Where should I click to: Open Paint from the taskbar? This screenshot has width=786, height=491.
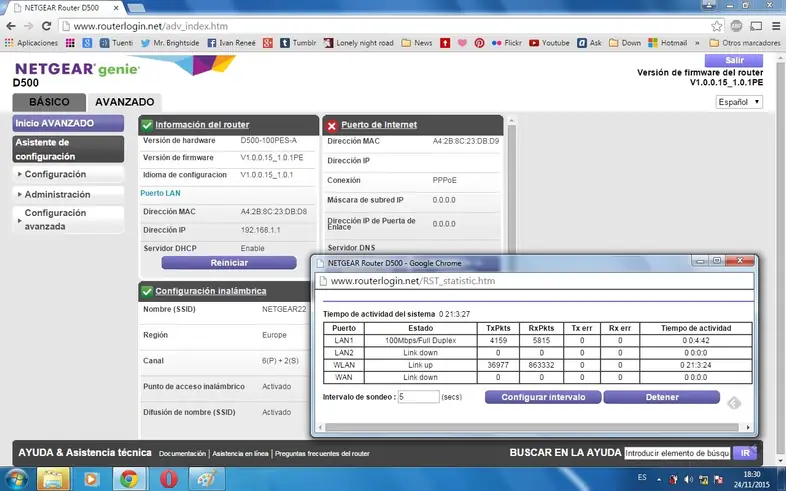[207, 479]
